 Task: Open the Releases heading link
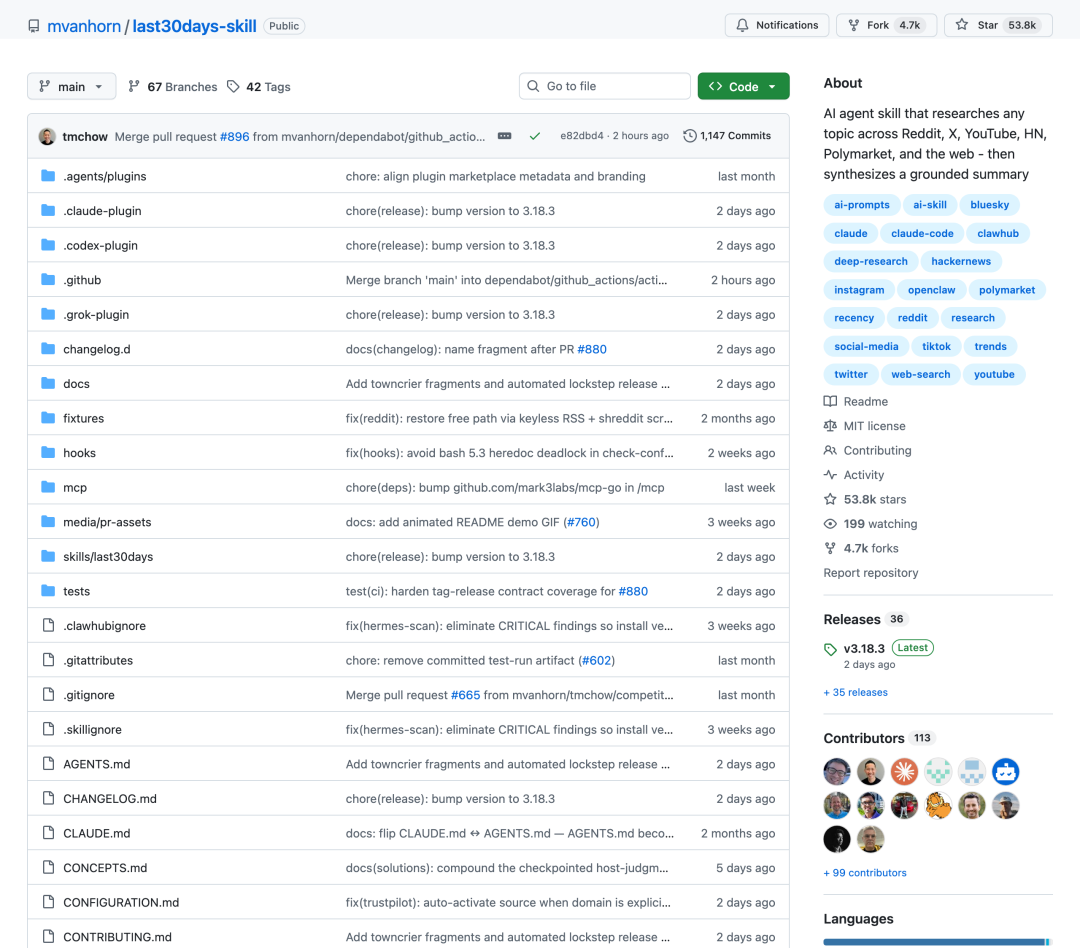(852, 619)
